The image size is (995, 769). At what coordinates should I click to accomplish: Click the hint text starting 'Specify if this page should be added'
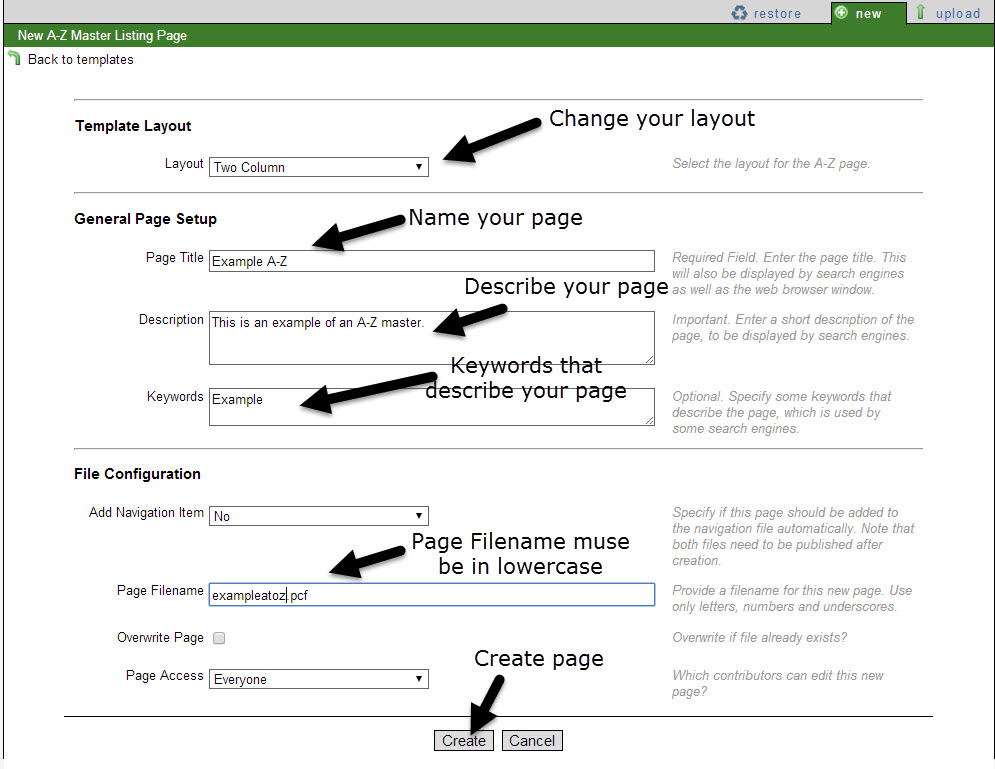793,536
